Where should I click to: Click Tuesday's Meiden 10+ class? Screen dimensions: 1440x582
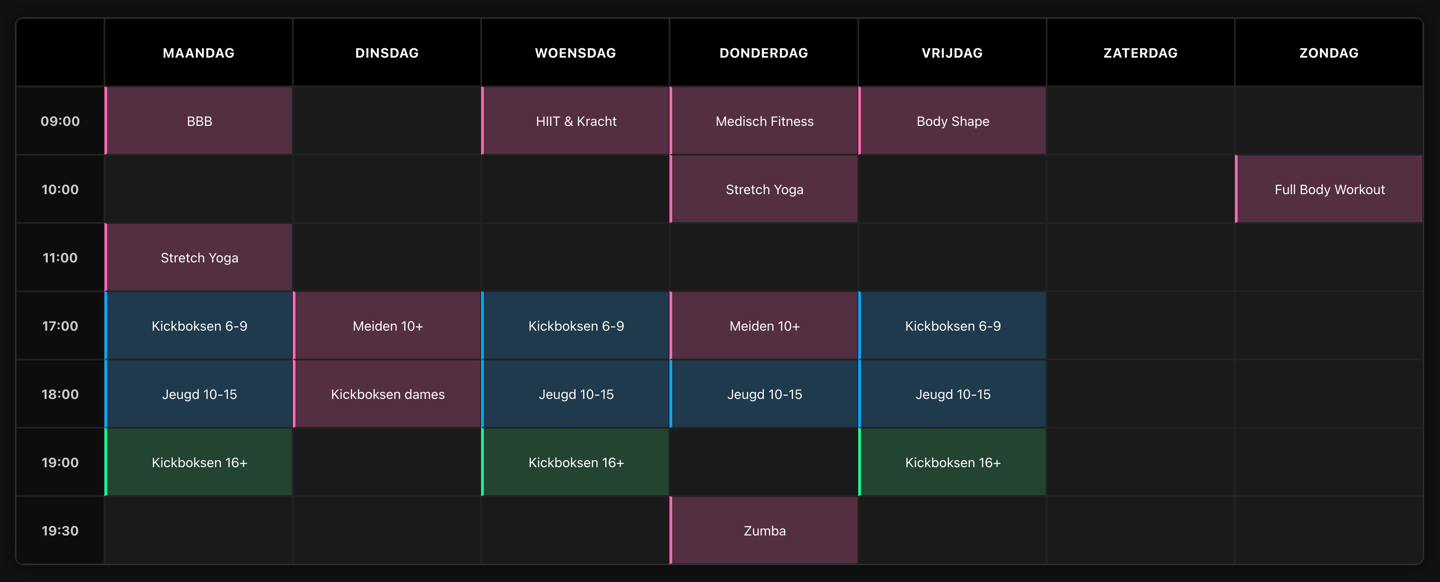pos(388,326)
